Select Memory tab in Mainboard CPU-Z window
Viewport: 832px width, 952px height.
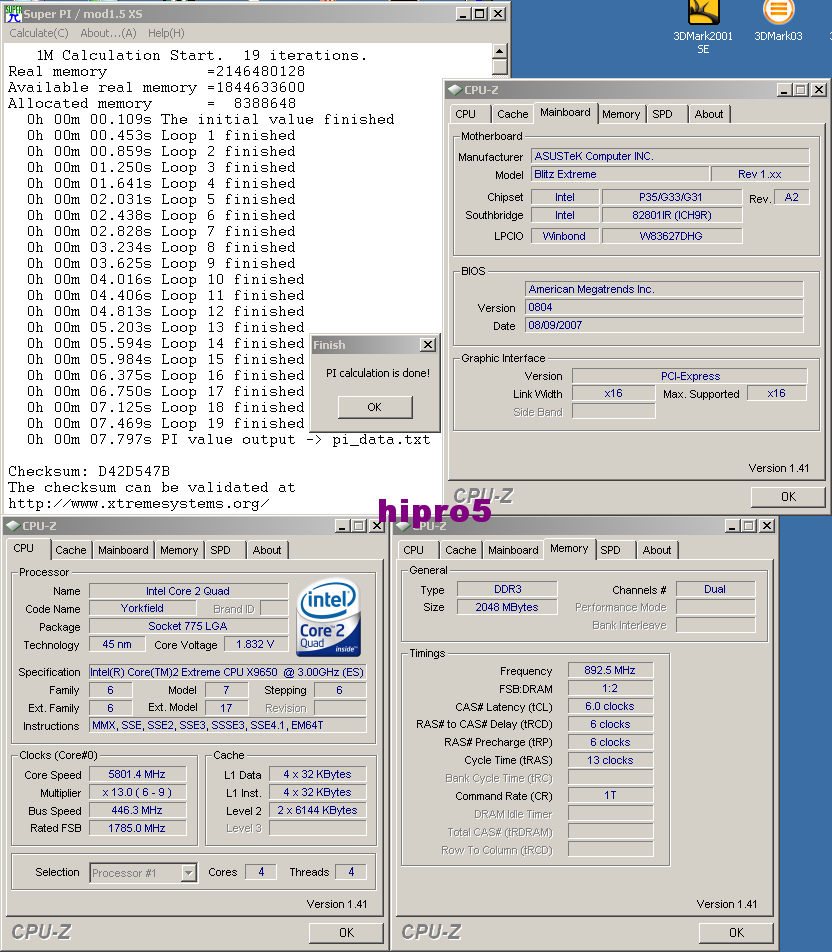pyautogui.click(x=621, y=114)
